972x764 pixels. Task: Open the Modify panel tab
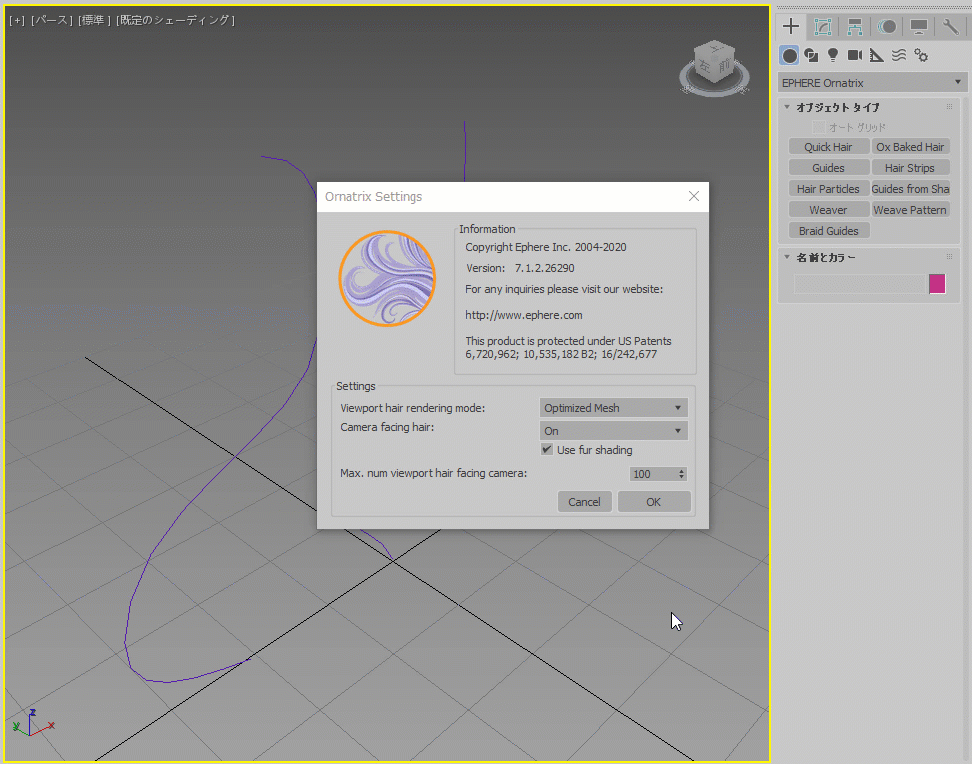click(x=823, y=27)
